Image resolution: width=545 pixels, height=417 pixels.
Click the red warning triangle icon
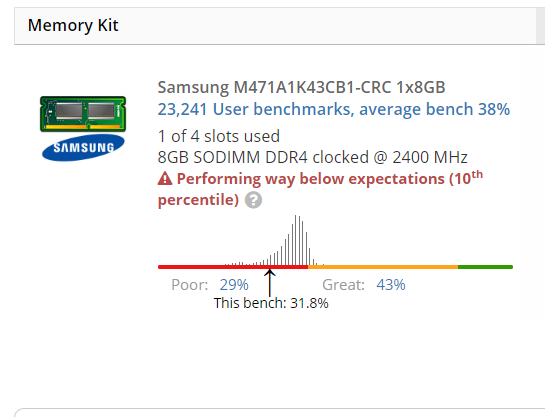(x=165, y=179)
